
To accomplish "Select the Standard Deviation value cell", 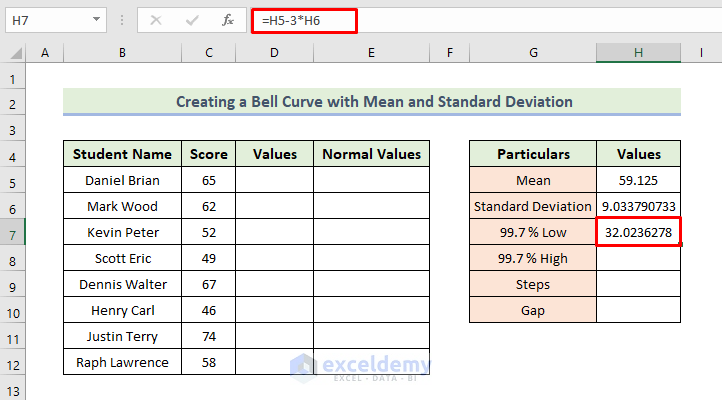I will pyautogui.click(x=639, y=206).
